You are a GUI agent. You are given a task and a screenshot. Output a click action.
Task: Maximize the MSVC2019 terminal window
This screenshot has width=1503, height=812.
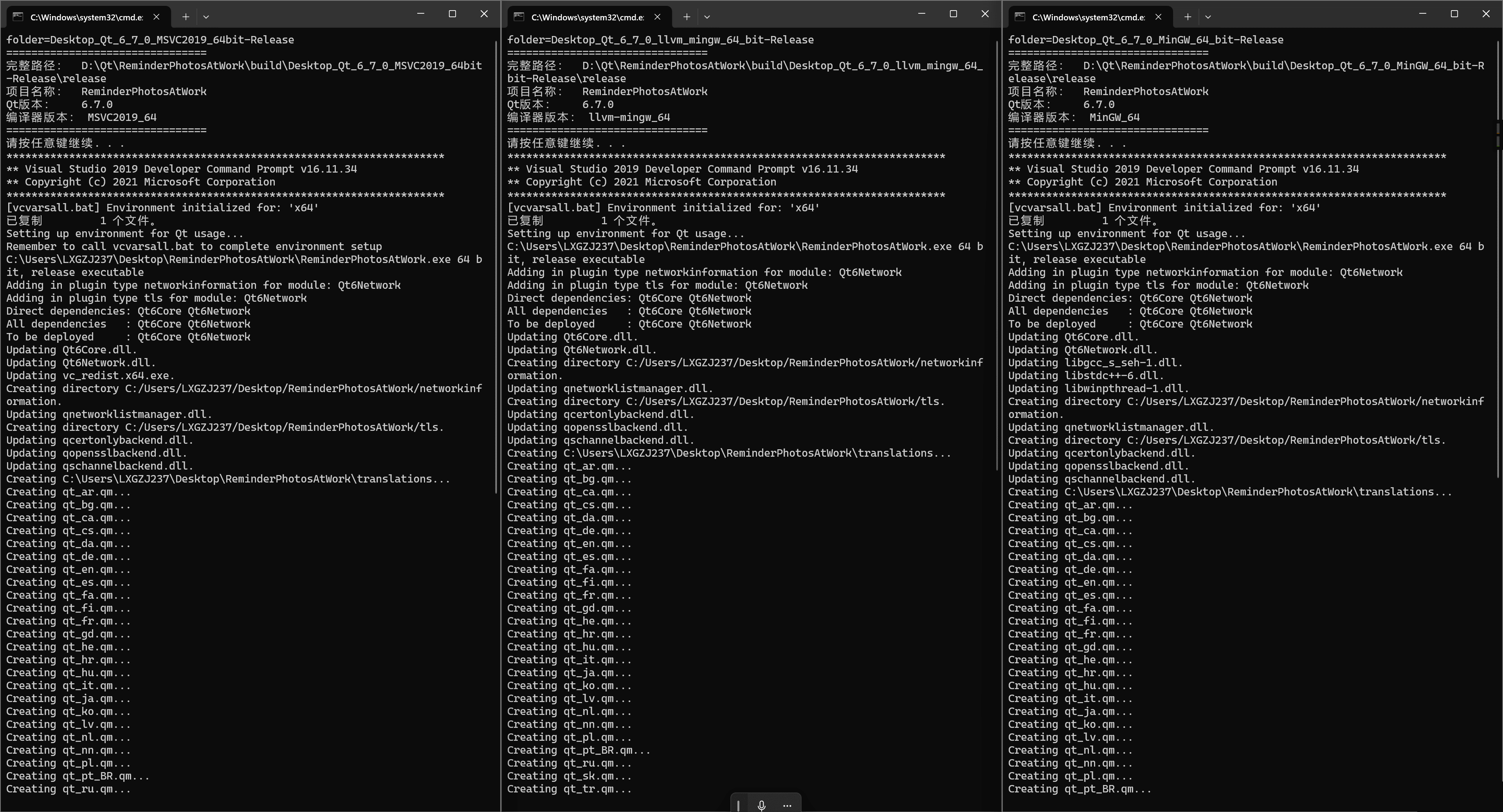pos(452,14)
